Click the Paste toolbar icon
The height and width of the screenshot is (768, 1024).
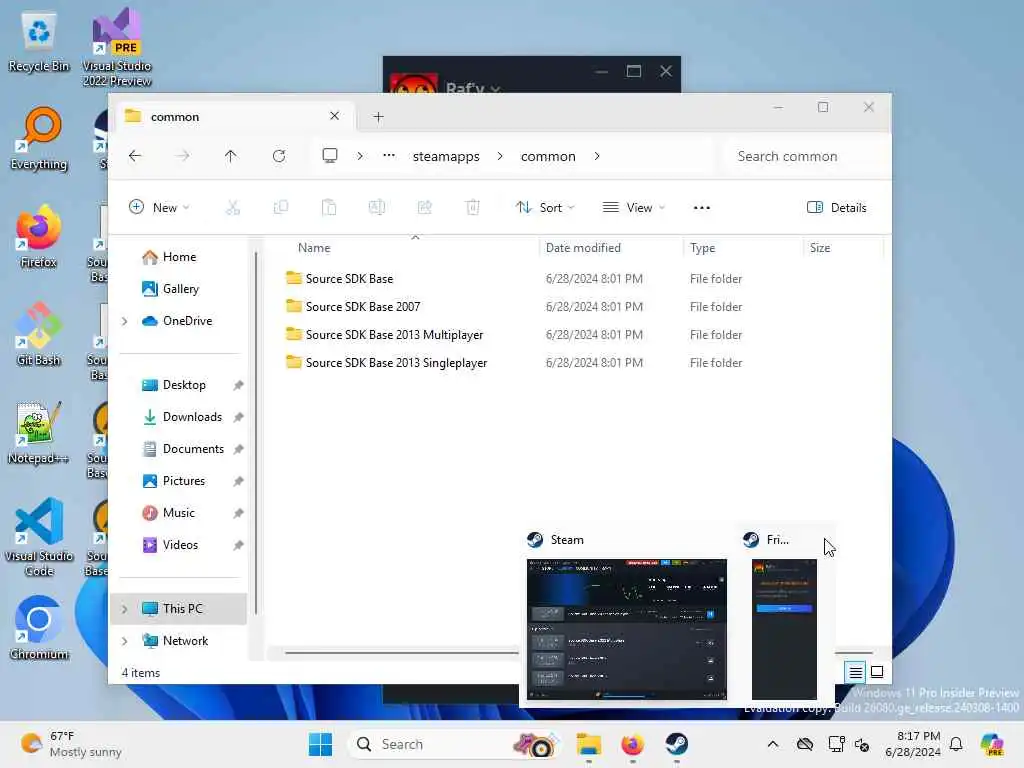pyautogui.click(x=328, y=208)
